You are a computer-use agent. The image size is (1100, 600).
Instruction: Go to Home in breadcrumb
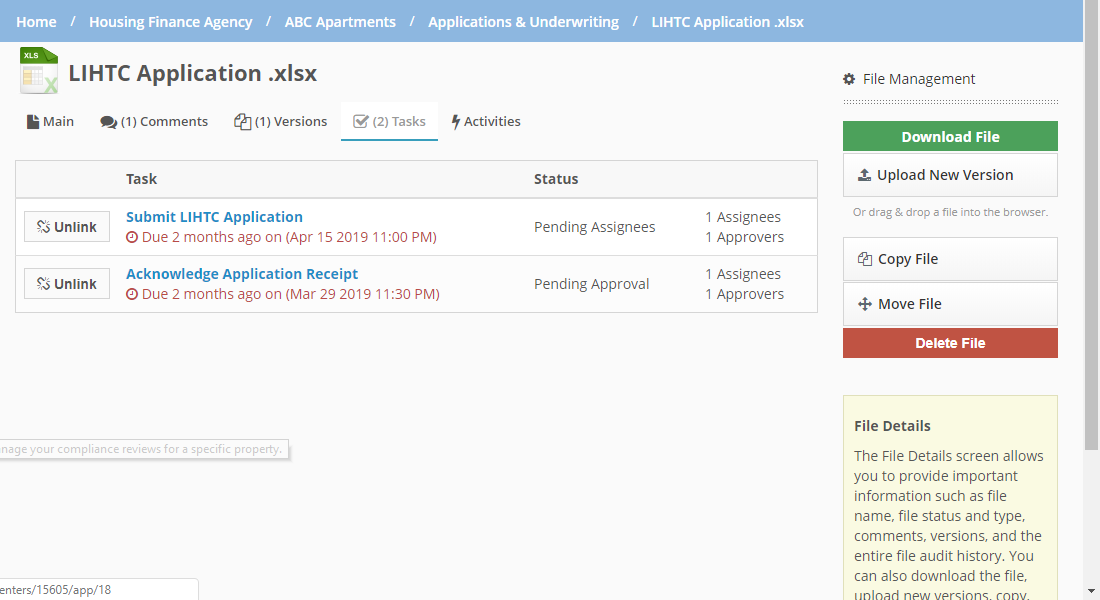click(36, 22)
